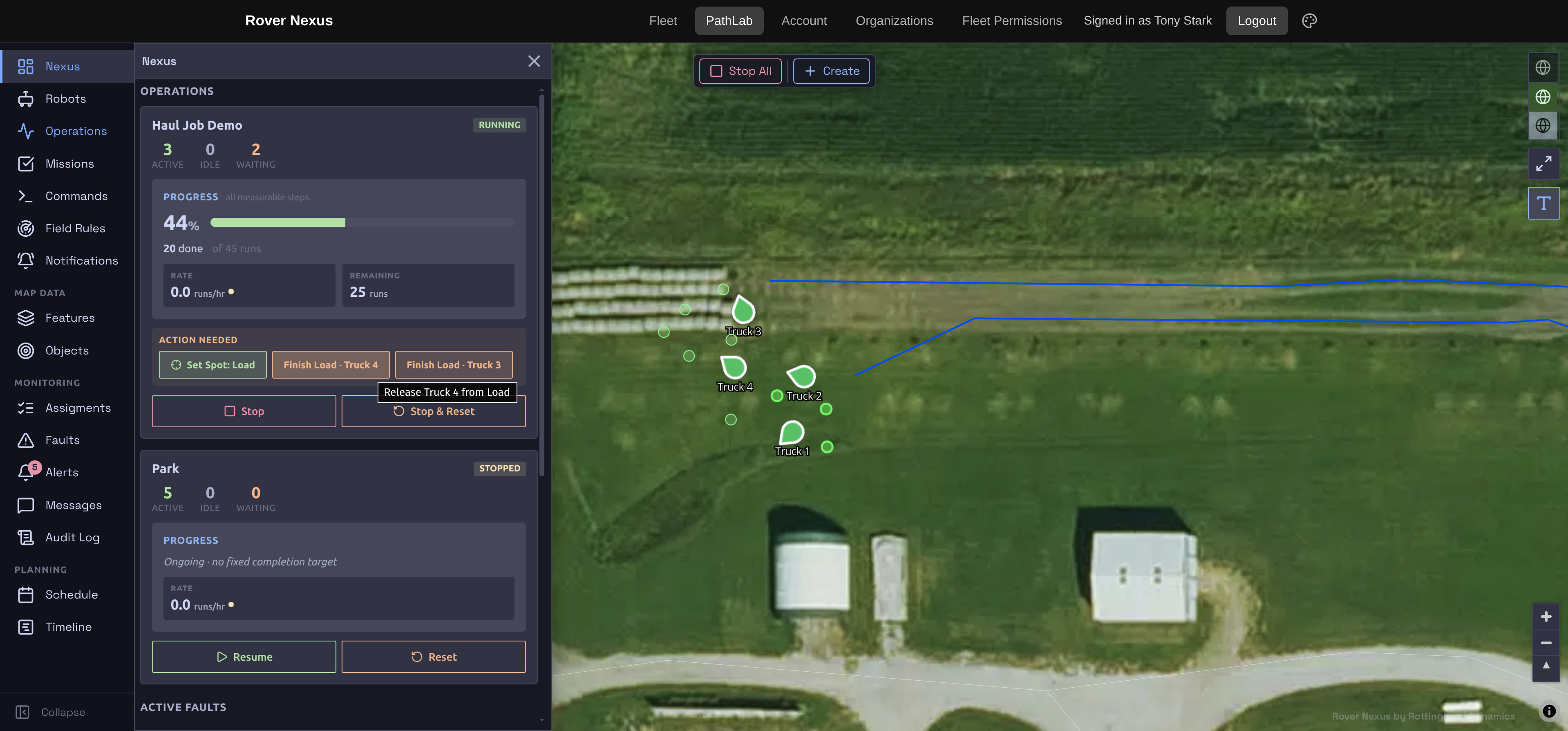Open the Audit Log
Screen dimensions: 1568x731
click(67, 537)
